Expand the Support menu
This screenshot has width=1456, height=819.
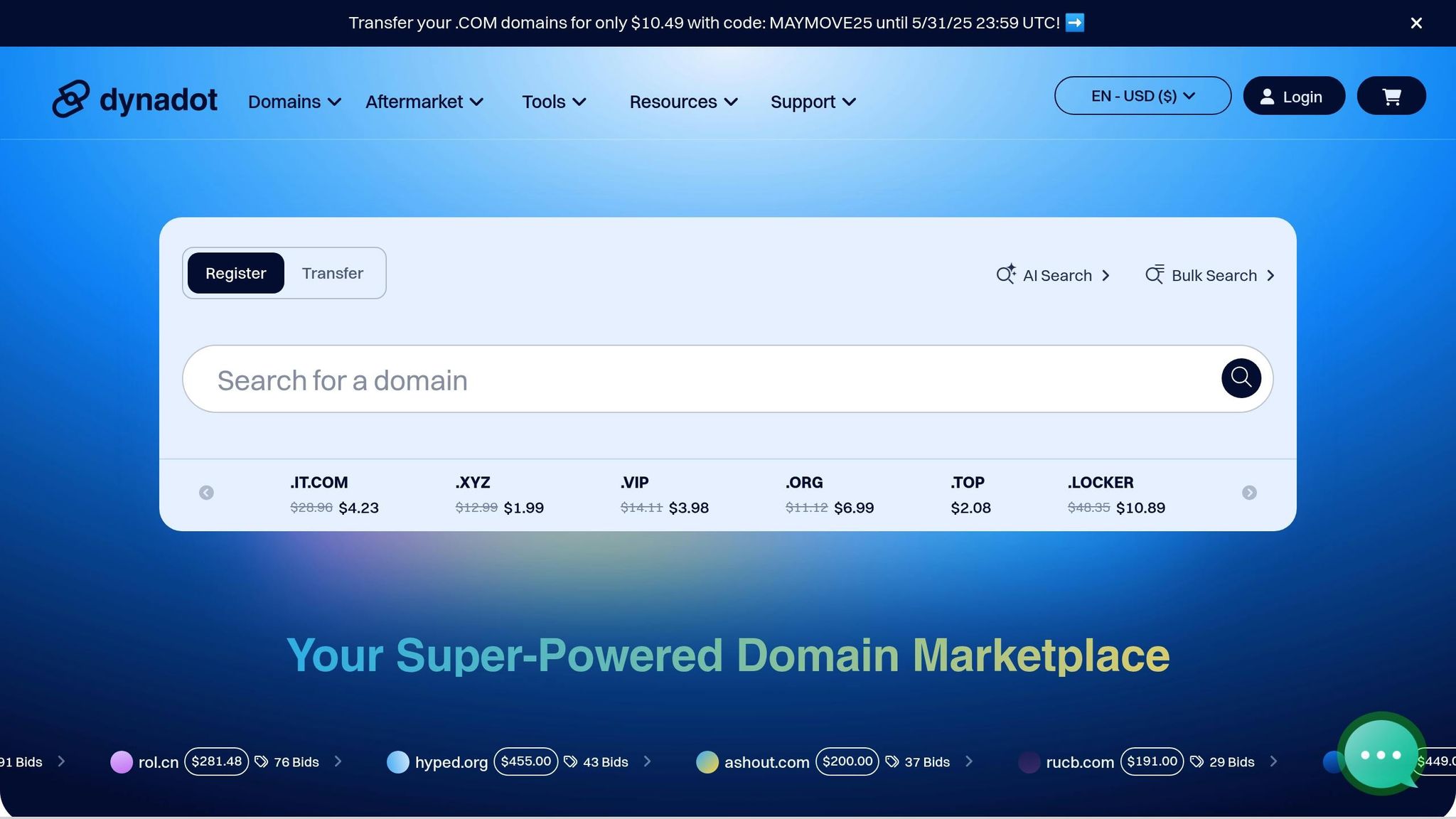click(813, 102)
